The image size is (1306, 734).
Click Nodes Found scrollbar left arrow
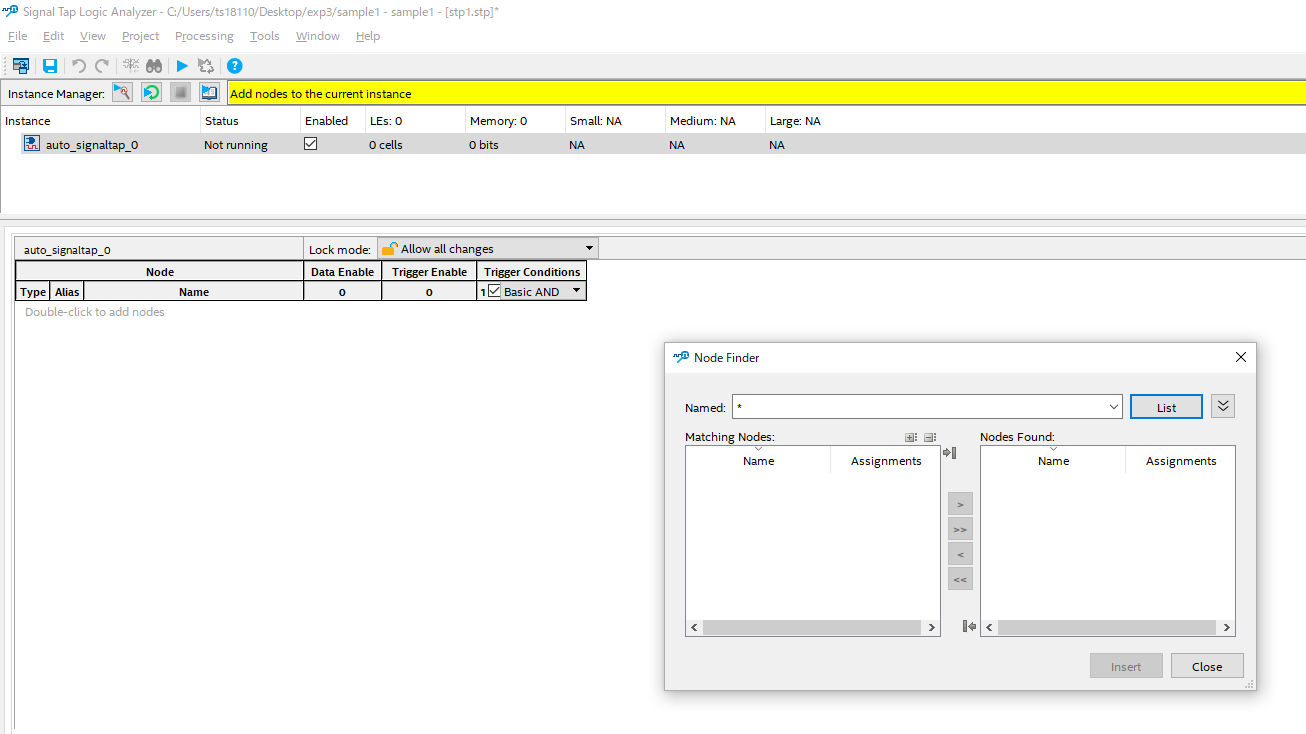pyautogui.click(x=989, y=627)
